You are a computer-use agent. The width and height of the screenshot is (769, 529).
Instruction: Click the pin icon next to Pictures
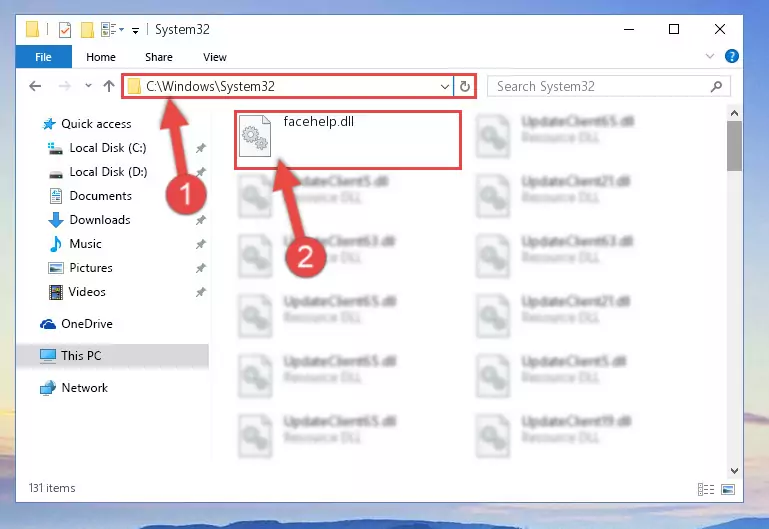pyautogui.click(x=201, y=268)
